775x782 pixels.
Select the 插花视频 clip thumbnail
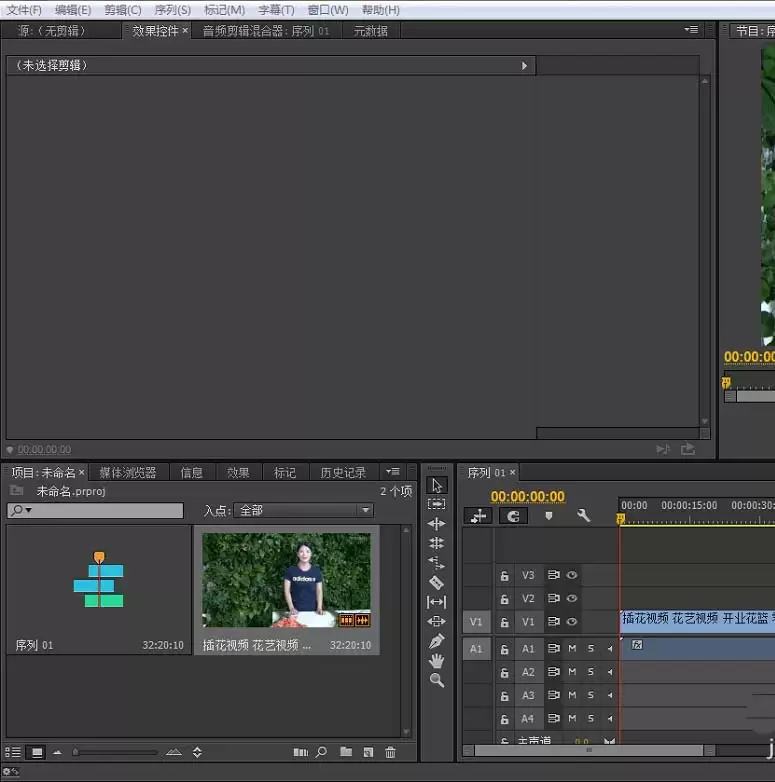pyautogui.click(x=286, y=580)
